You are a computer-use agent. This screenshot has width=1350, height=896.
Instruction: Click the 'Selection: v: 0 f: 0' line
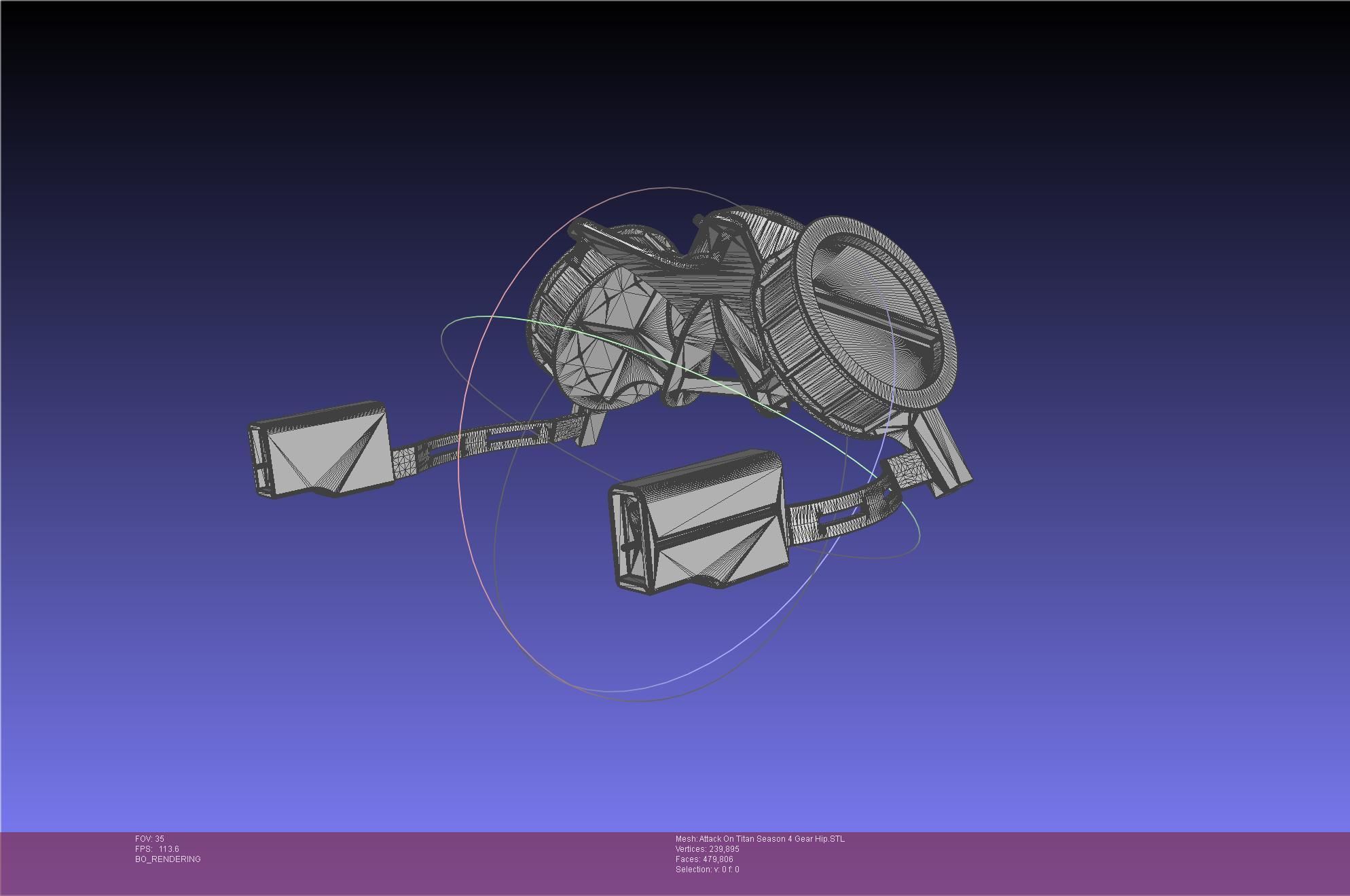[x=707, y=870]
